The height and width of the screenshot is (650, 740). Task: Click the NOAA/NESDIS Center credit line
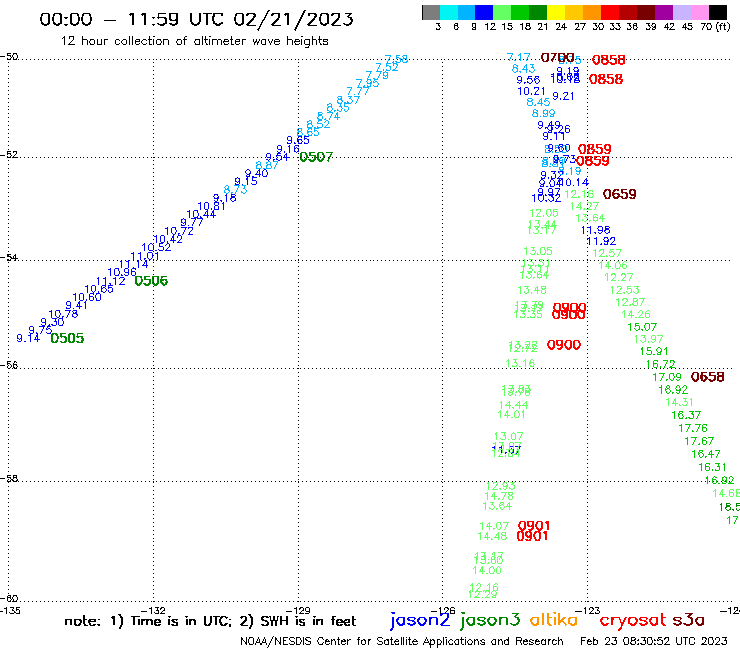coord(402,642)
